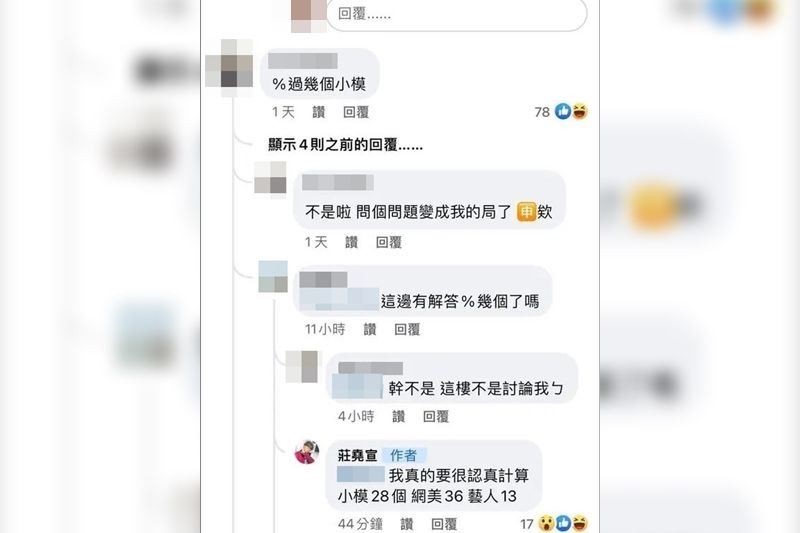
Task: Reply to the '這邊有解答' comment
Action: pyautogui.click(x=407, y=329)
